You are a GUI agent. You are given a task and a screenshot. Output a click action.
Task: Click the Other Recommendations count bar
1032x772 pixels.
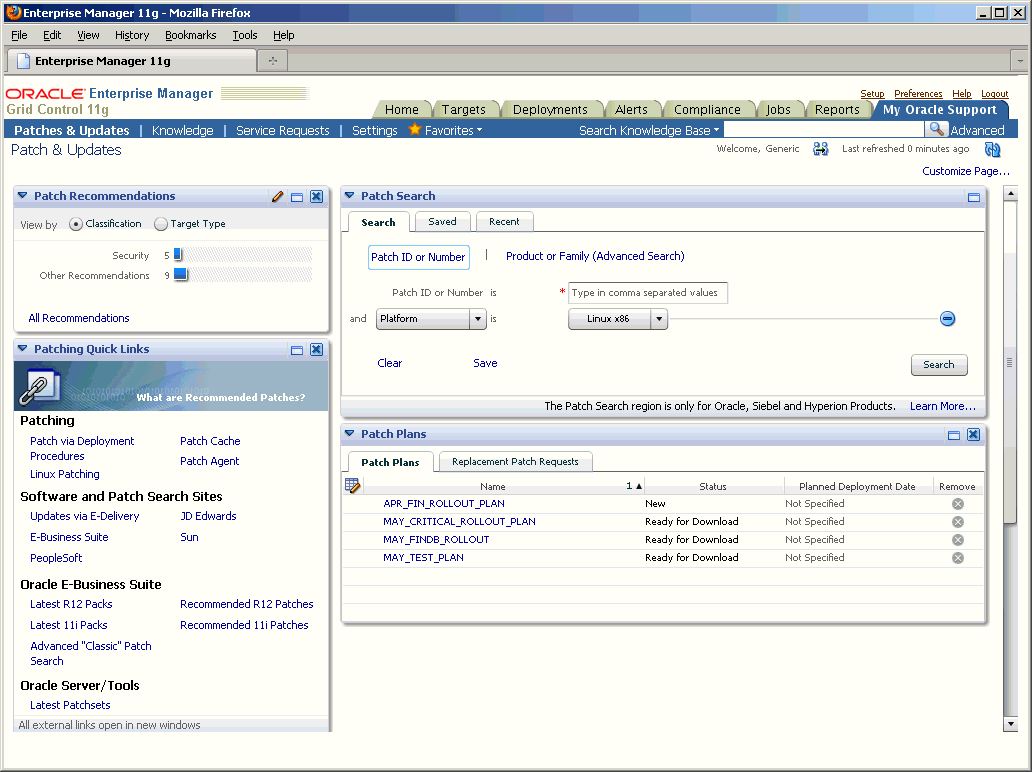(180, 275)
